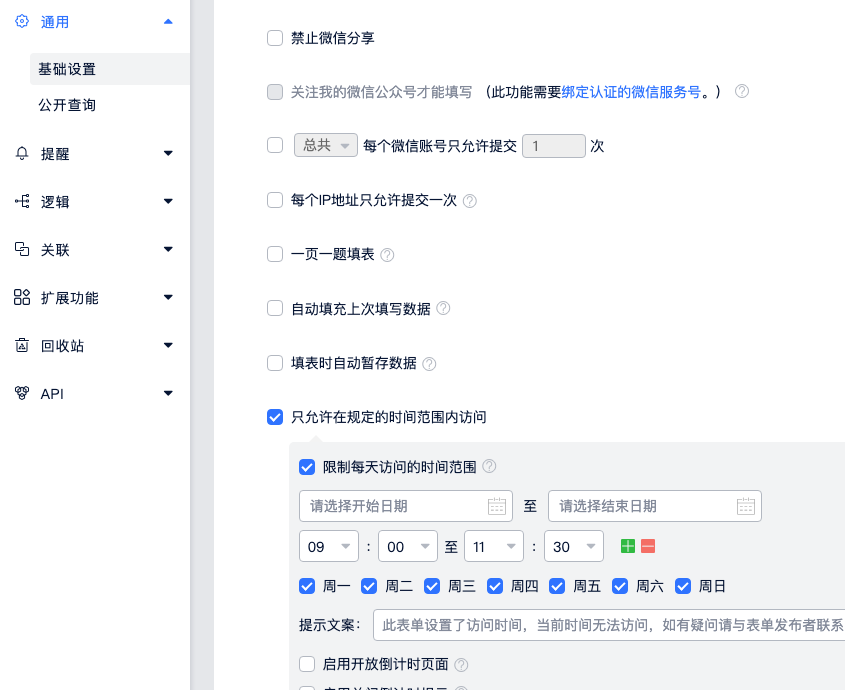Click the green add time range icon
Image resolution: width=845 pixels, height=690 pixels.
tap(628, 546)
